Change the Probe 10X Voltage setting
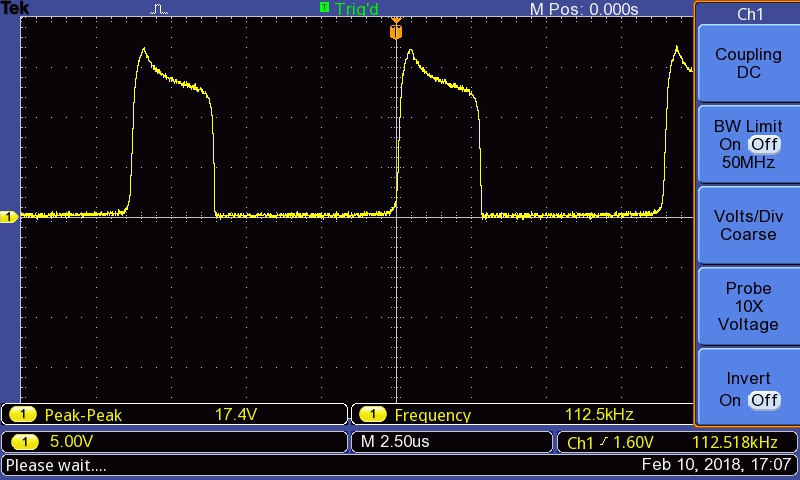This screenshot has height=480, width=800. (x=748, y=306)
